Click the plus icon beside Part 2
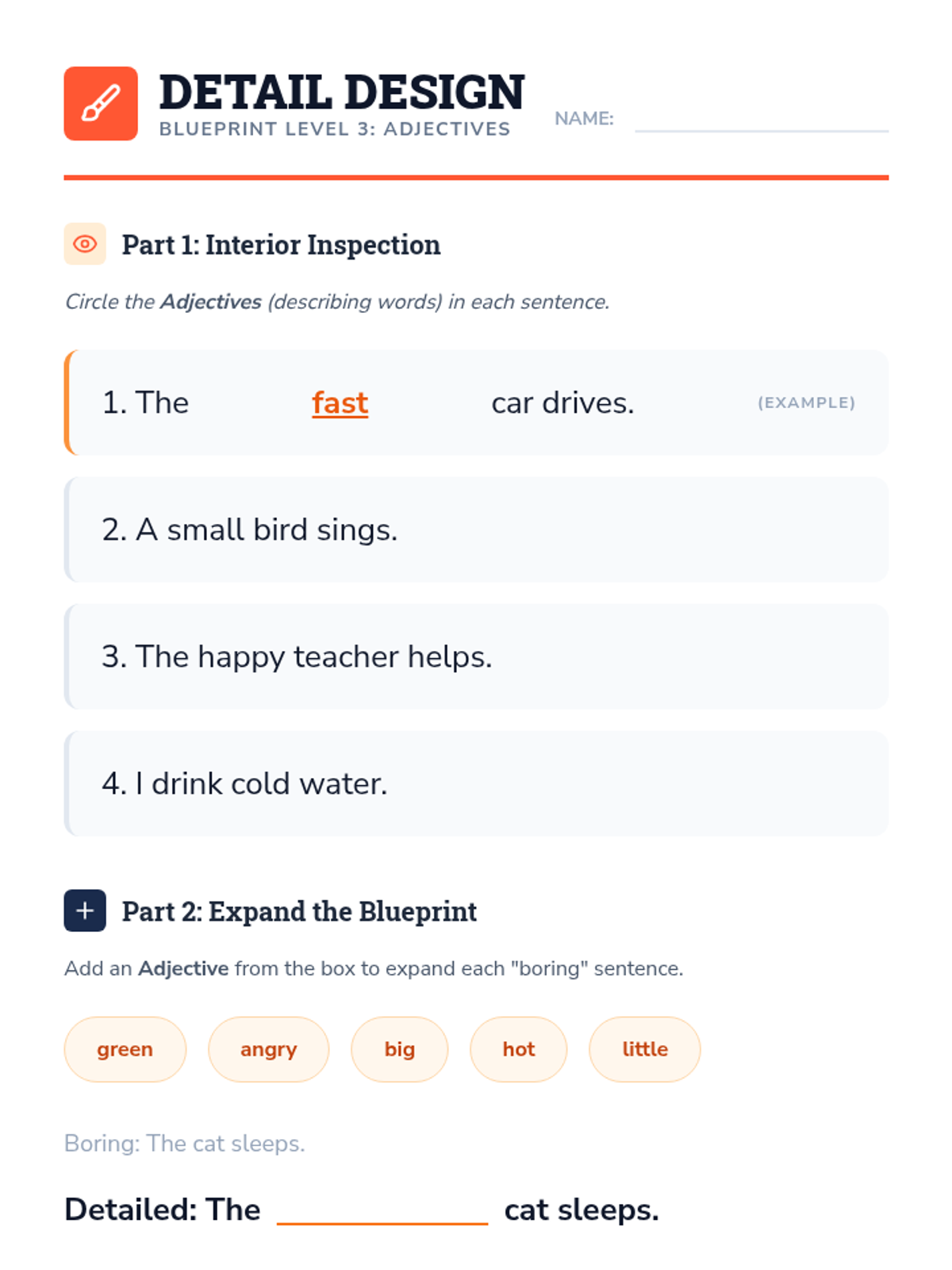The image size is (952, 1270). pos(85,910)
